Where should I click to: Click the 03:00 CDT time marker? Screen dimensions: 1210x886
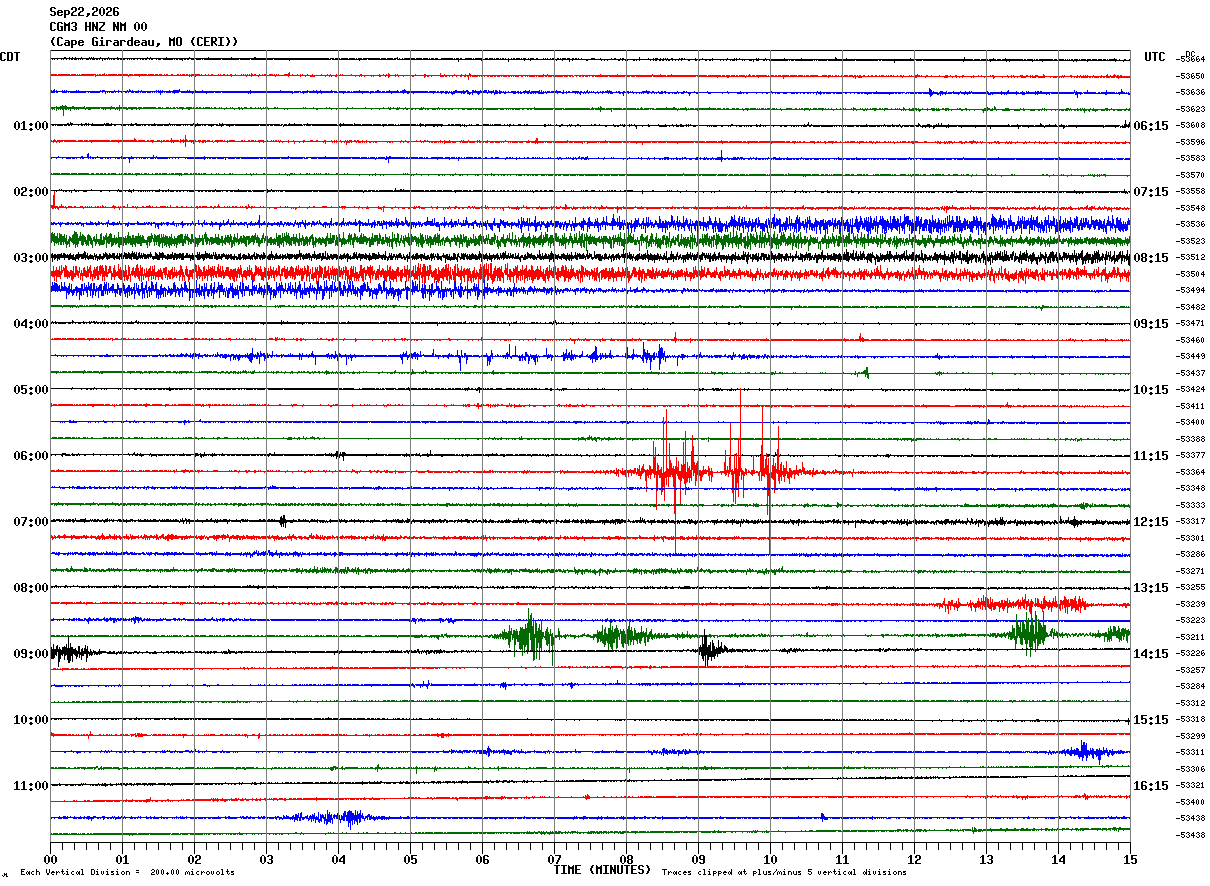(30, 258)
